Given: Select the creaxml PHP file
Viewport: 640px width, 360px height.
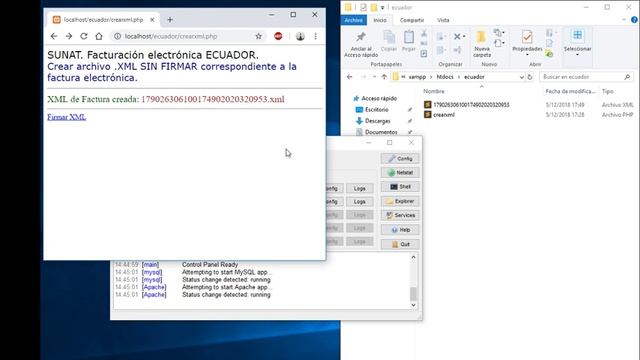Looking at the screenshot, I should (444, 115).
